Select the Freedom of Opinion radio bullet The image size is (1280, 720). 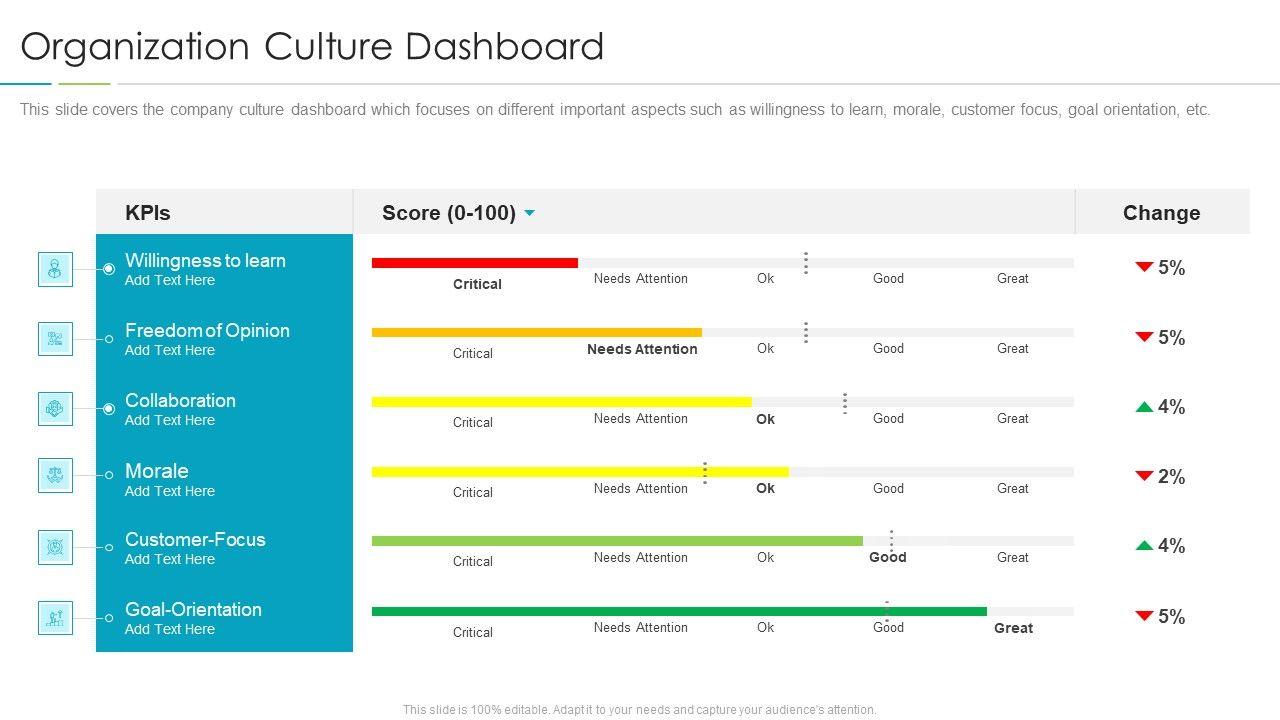coord(109,339)
